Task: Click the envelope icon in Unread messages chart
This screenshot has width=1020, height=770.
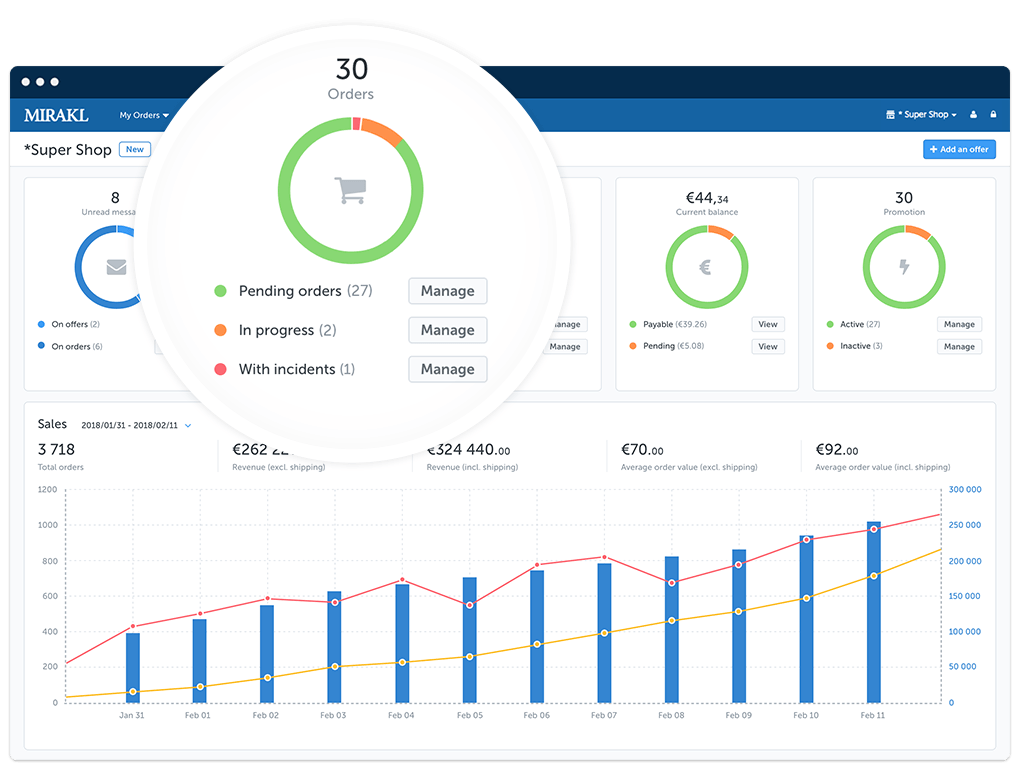Action: click(x=117, y=267)
